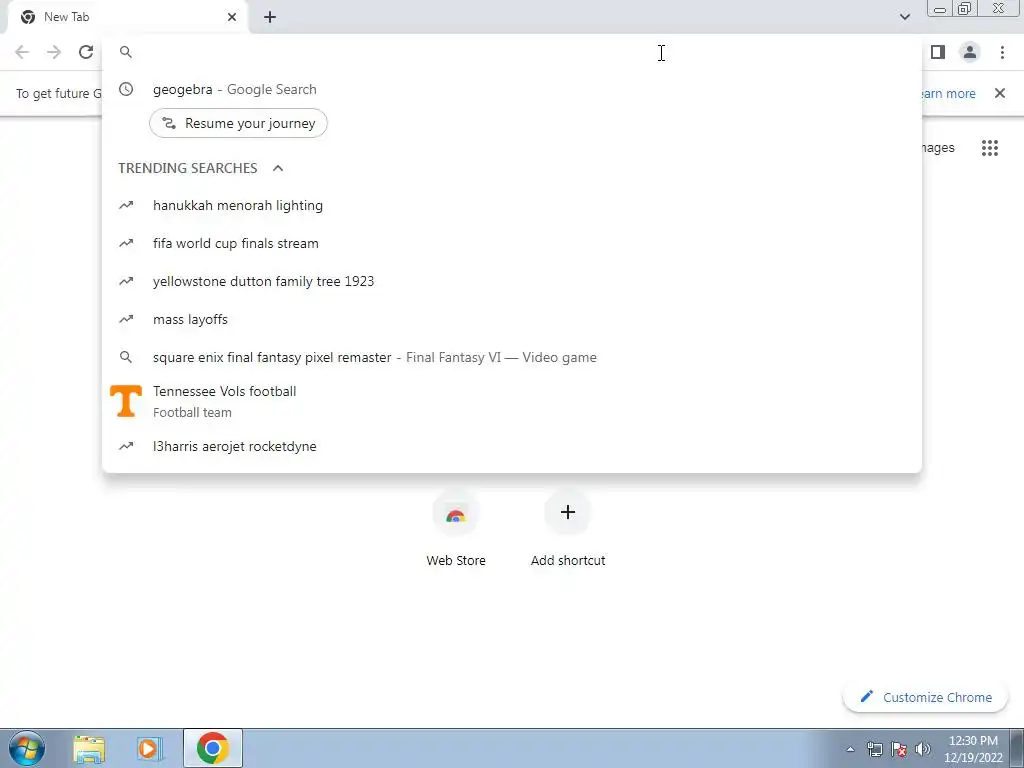
Task: Click the Customize Chrome button
Action: [926, 697]
